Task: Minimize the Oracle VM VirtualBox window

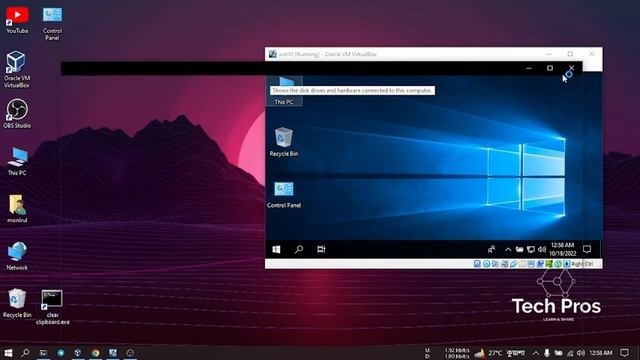Action: (549, 54)
